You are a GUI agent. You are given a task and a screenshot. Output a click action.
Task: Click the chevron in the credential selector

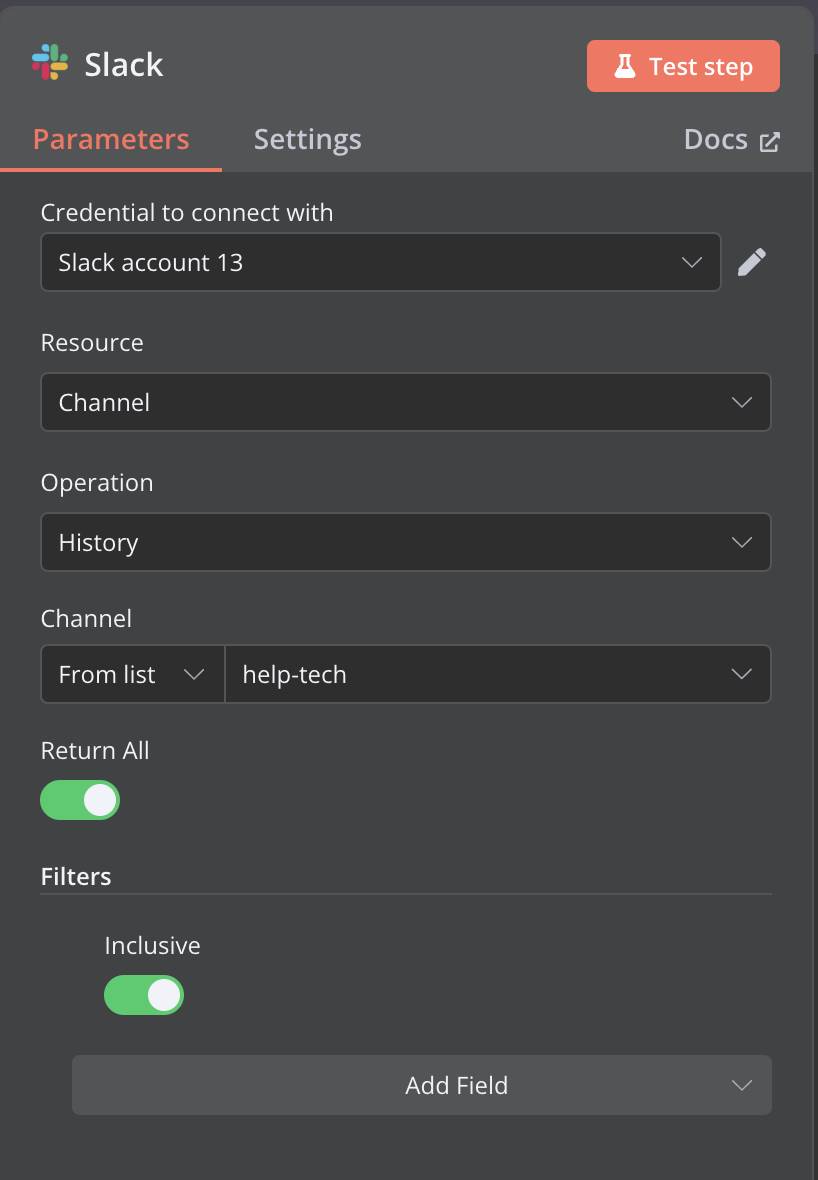pos(691,262)
